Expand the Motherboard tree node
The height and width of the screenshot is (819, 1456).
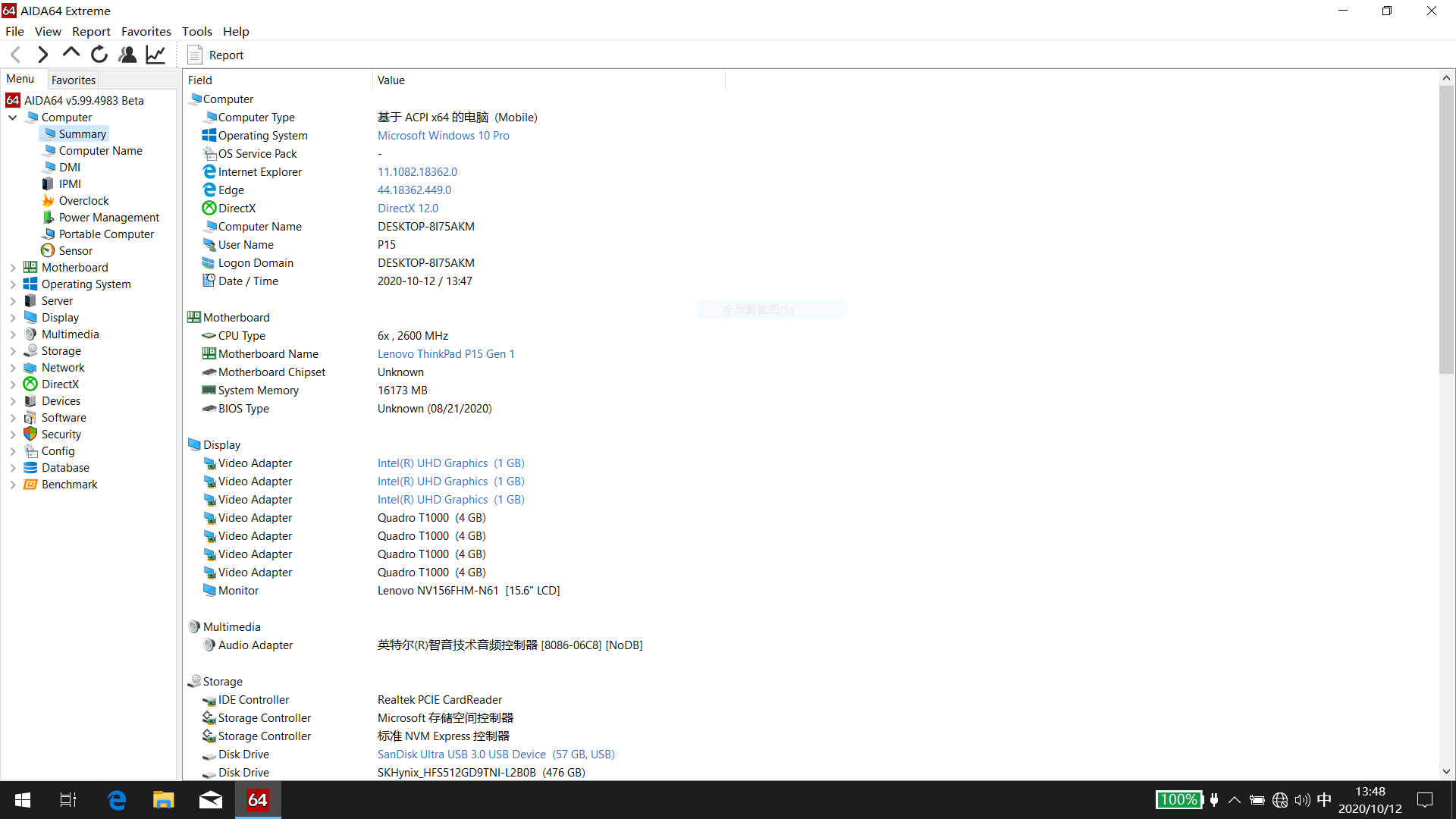coord(13,268)
